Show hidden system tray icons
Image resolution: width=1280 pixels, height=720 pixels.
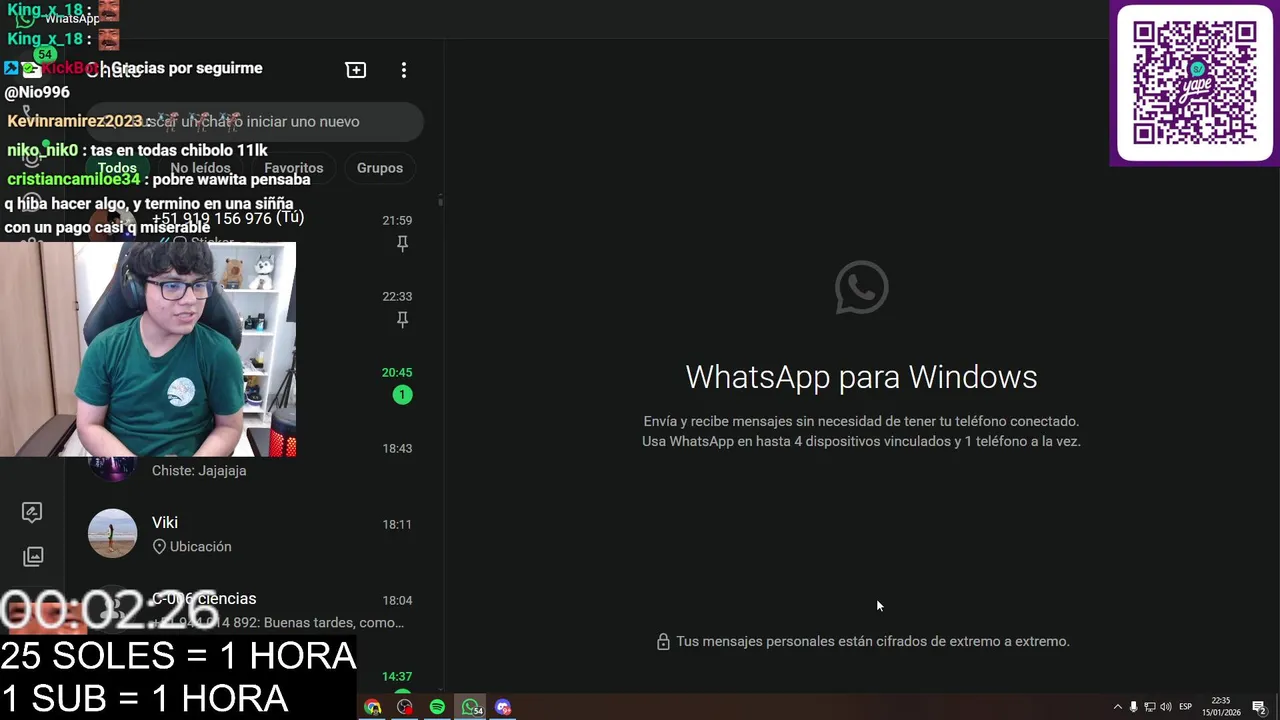pyautogui.click(x=1118, y=707)
